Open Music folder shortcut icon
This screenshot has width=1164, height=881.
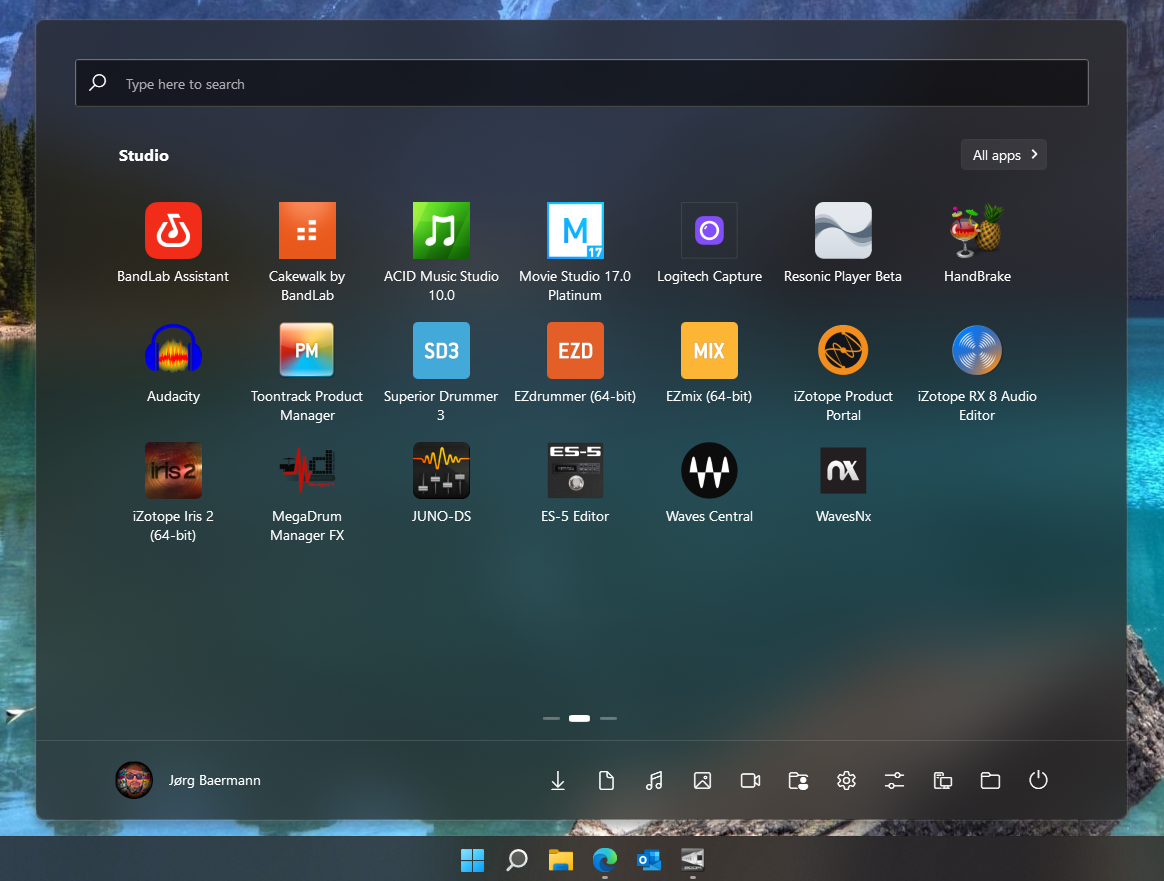[654, 780]
